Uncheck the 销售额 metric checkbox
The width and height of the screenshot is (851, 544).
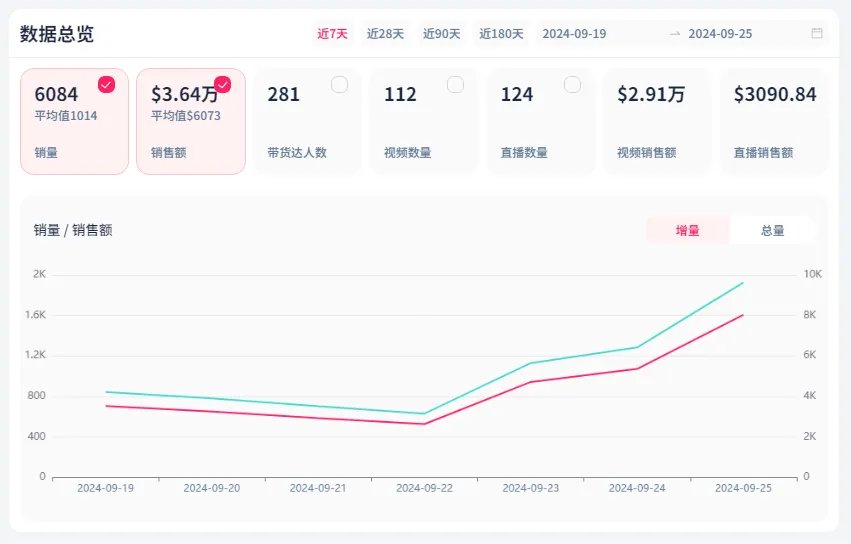tap(223, 85)
